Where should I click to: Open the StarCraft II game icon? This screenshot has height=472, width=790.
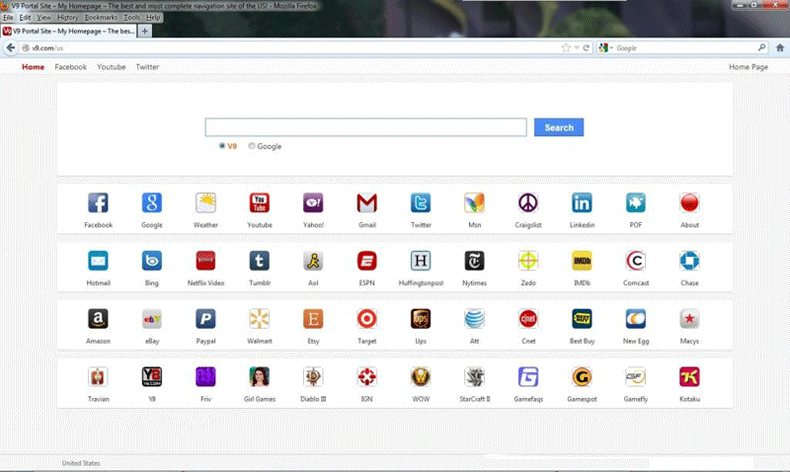click(x=474, y=377)
